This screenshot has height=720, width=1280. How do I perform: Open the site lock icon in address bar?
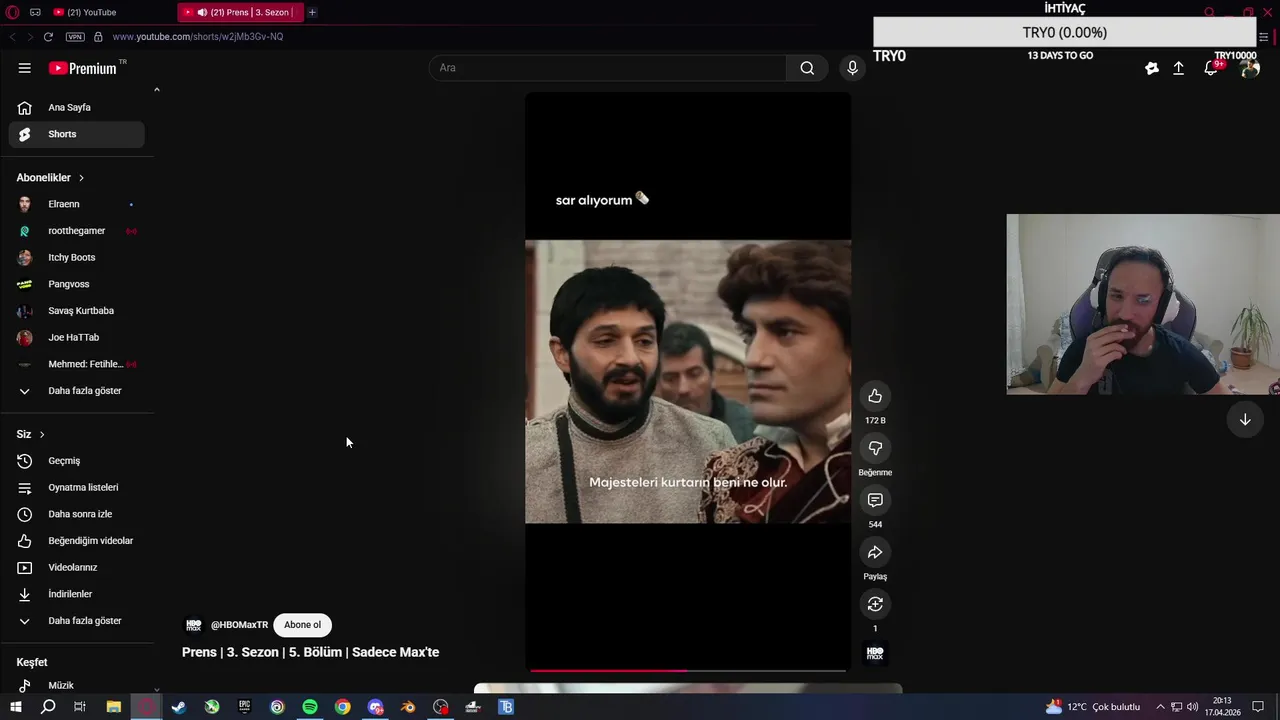[98, 37]
